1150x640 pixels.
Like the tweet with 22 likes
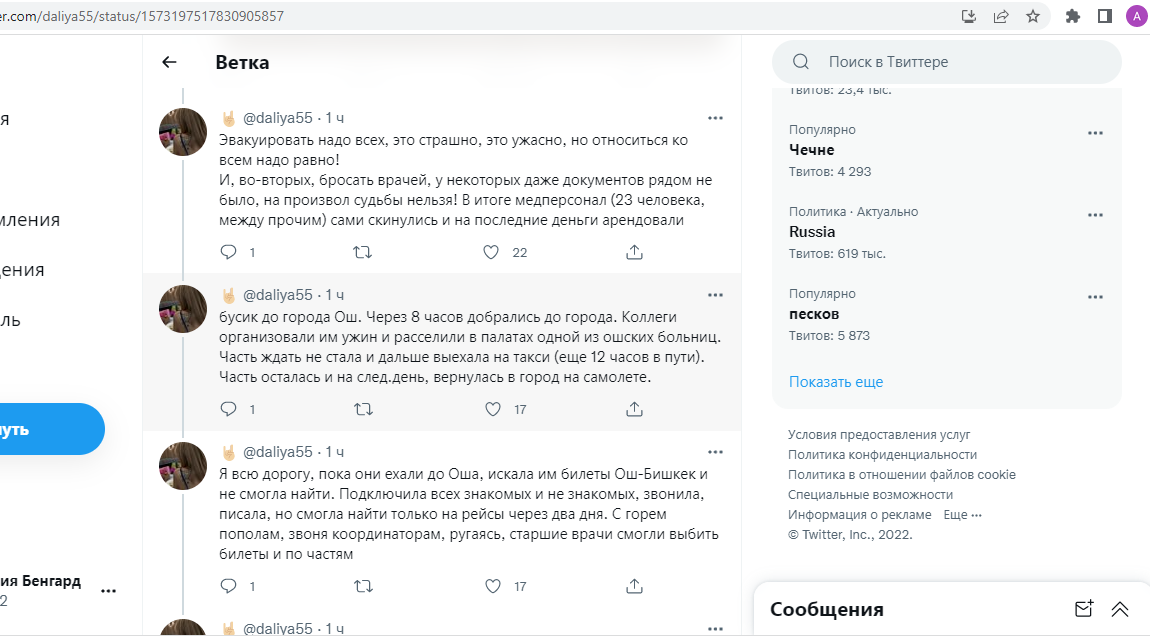(x=491, y=253)
